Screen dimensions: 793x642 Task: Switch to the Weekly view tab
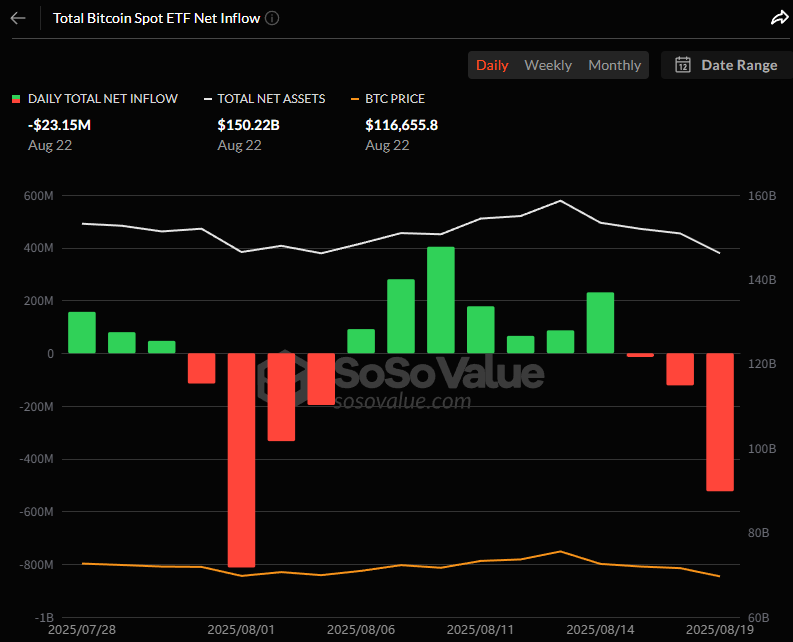[548, 65]
